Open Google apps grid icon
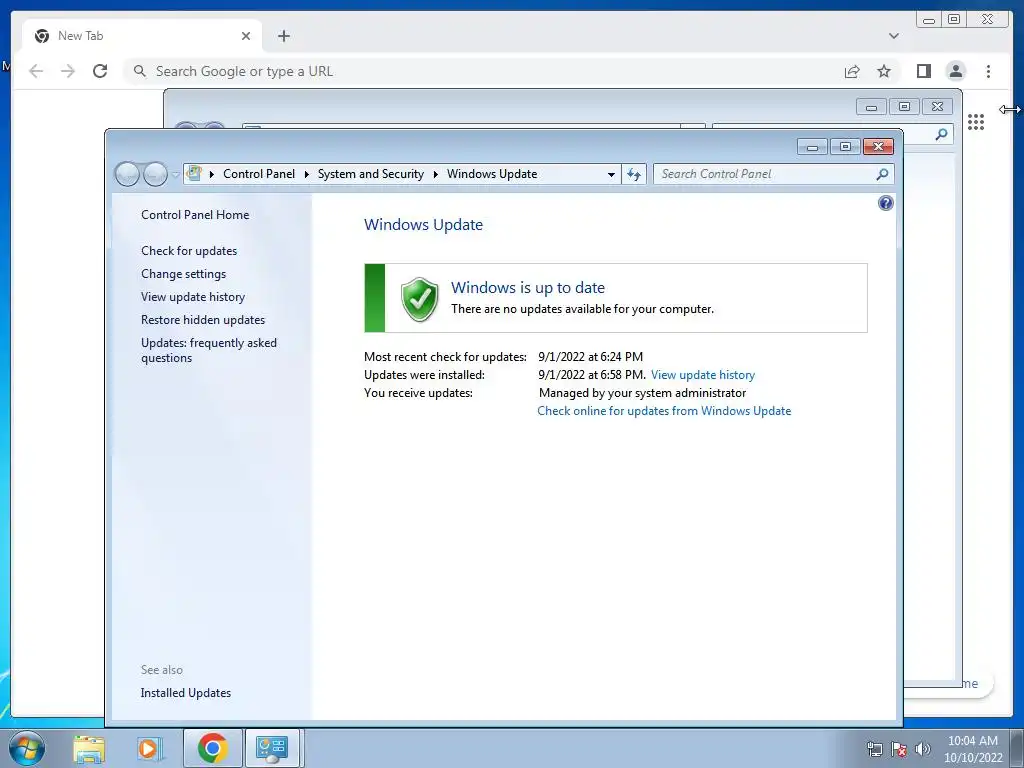 pyautogui.click(x=976, y=122)
